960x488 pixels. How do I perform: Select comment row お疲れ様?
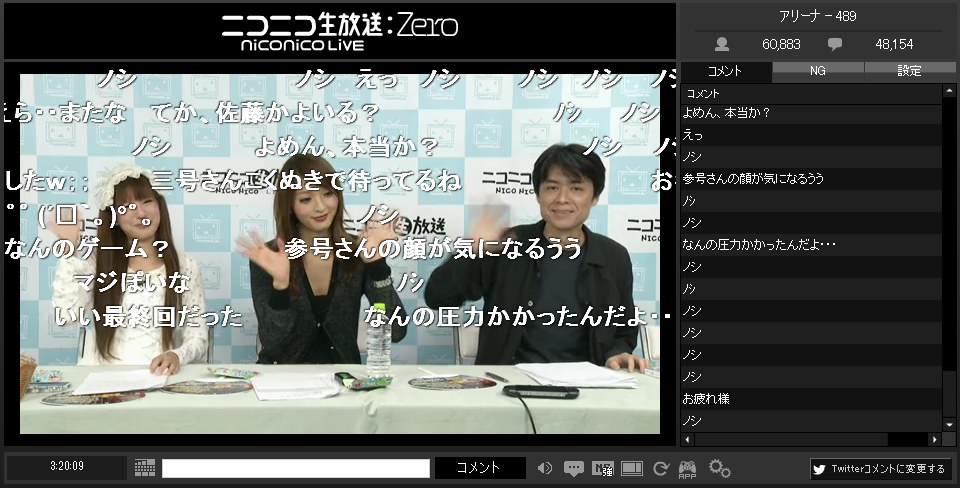coord(811,400)
